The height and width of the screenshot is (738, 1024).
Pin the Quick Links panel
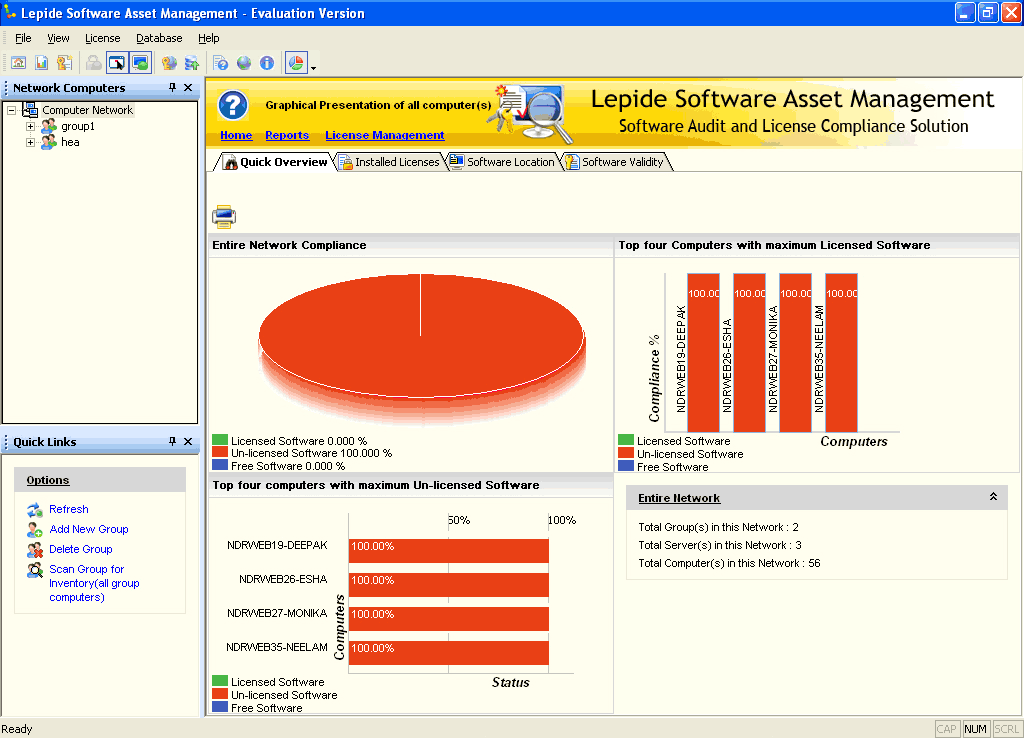[x=172, y=441]
